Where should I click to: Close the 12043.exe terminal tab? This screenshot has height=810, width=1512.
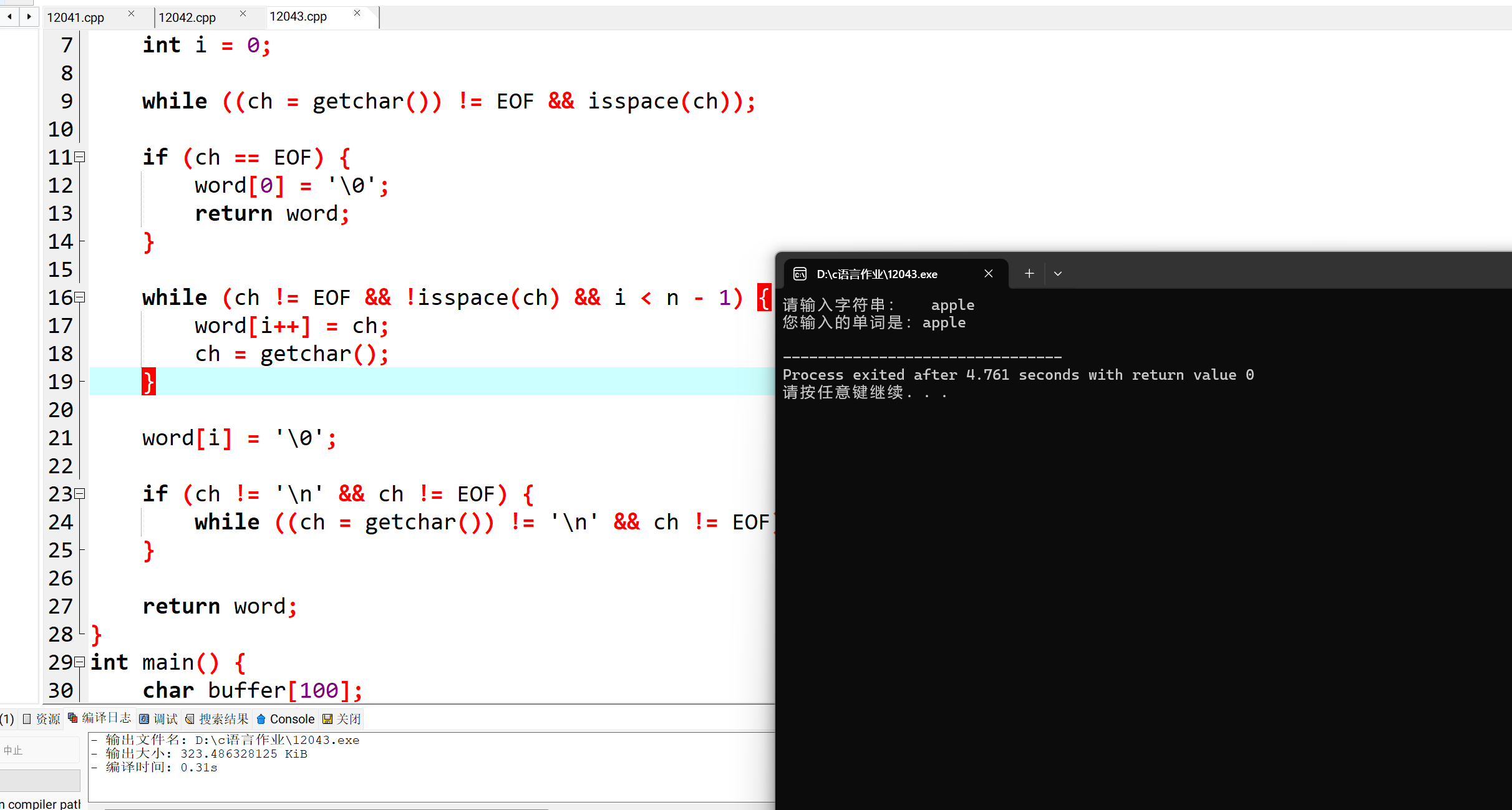[x=989, y=274]
